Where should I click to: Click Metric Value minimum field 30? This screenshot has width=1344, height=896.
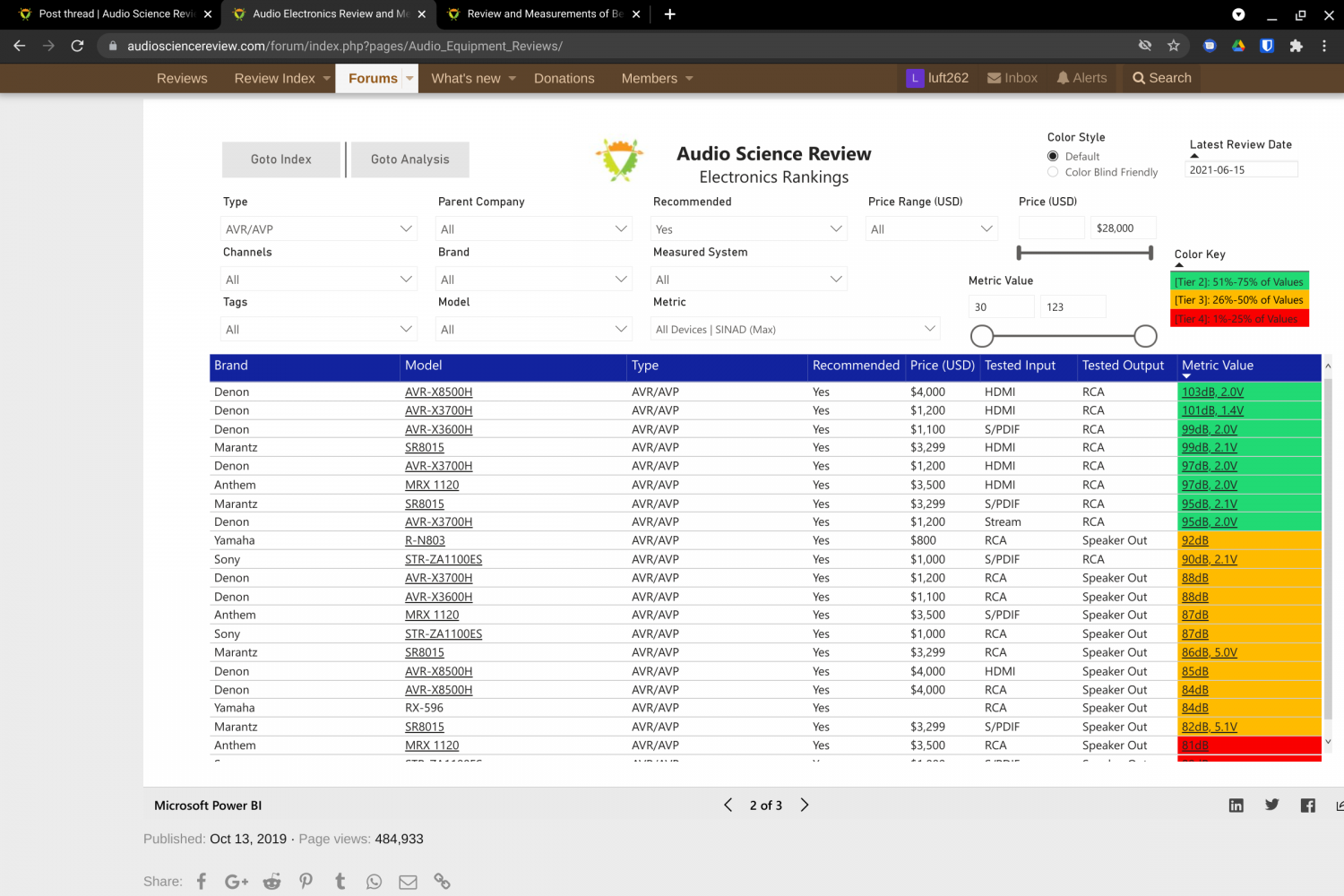coord(1002,307)
